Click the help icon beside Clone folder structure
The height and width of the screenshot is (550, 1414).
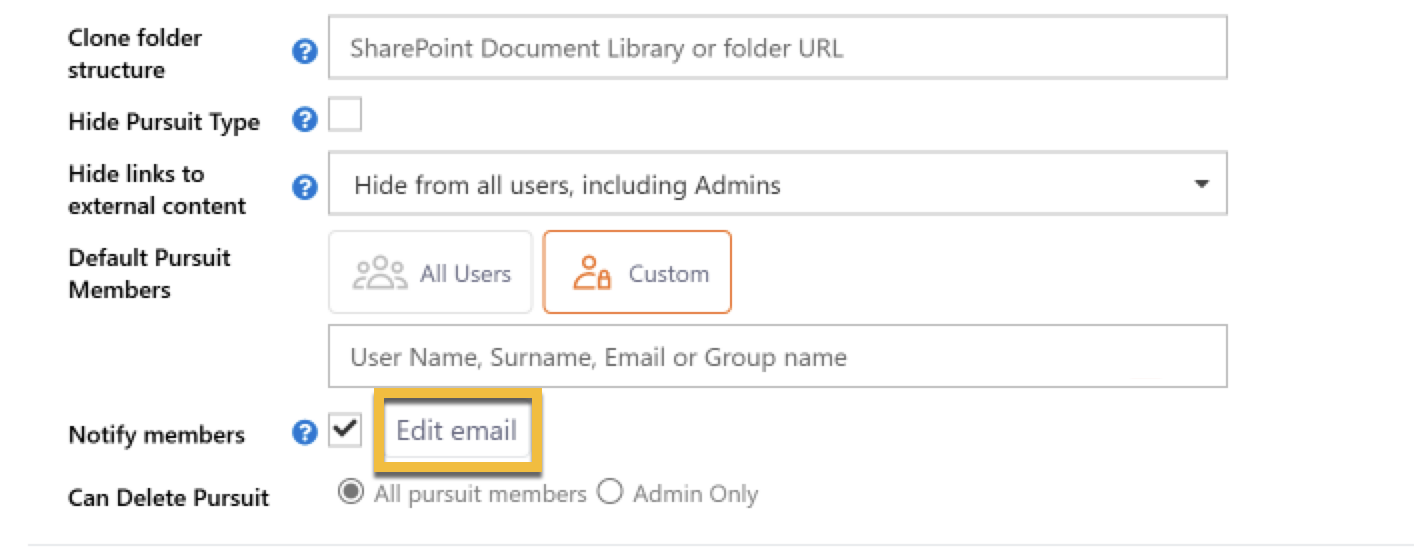[305, 52]
